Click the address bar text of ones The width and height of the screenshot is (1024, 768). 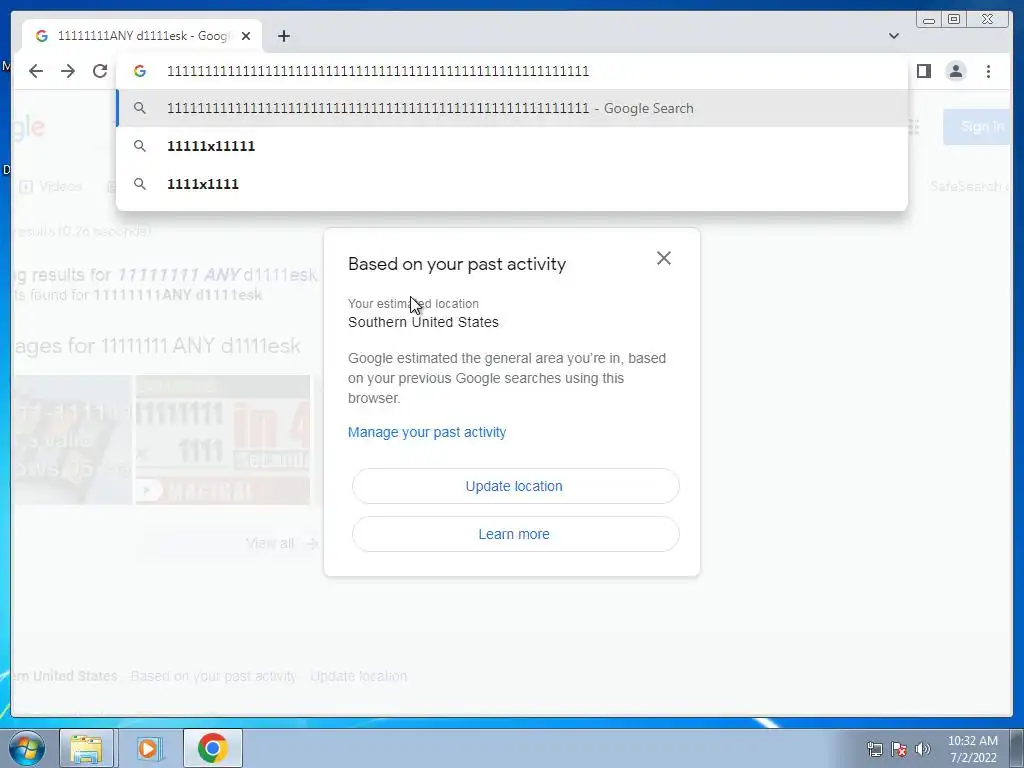[378, 71]
